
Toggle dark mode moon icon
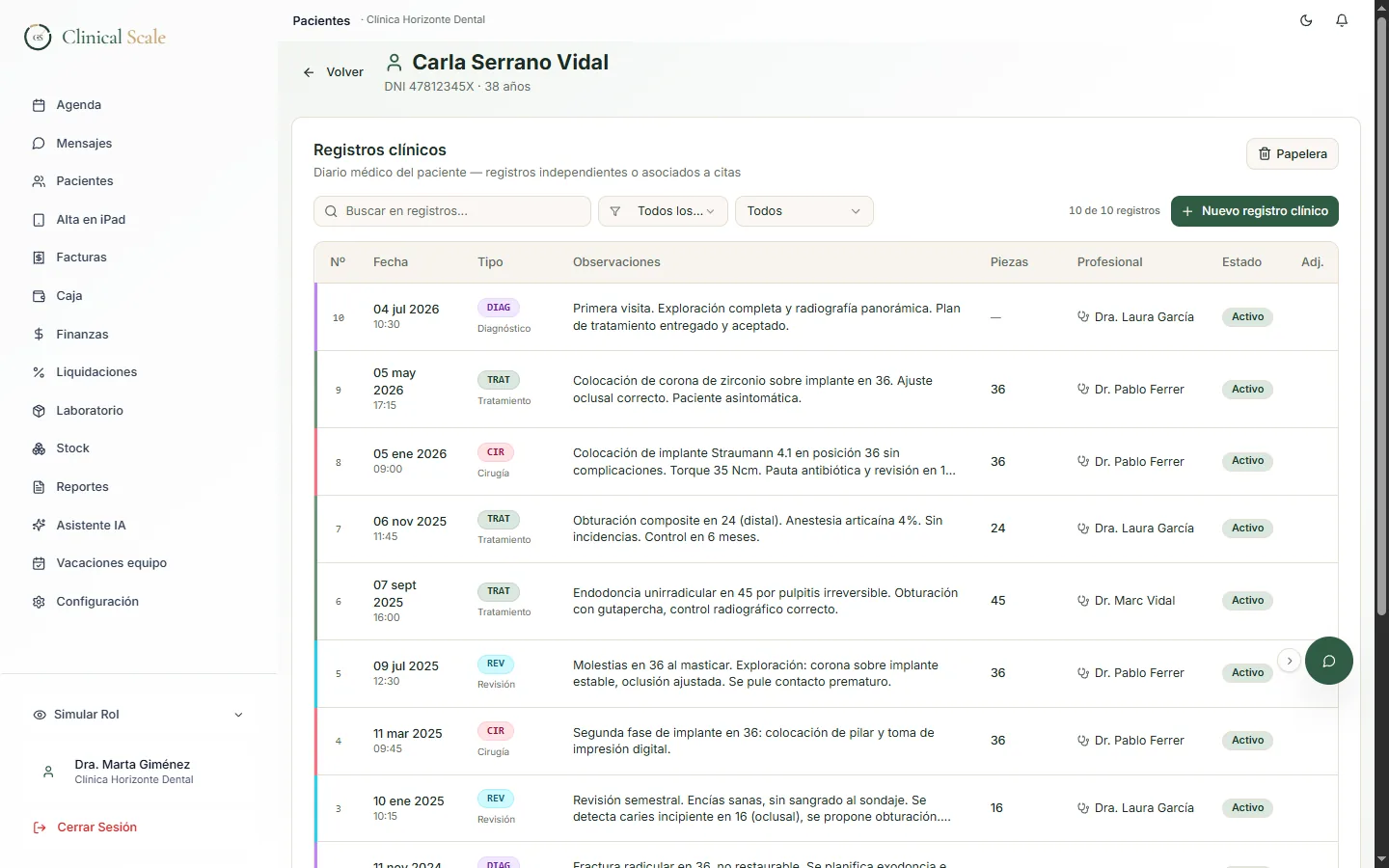[1306, 20]
